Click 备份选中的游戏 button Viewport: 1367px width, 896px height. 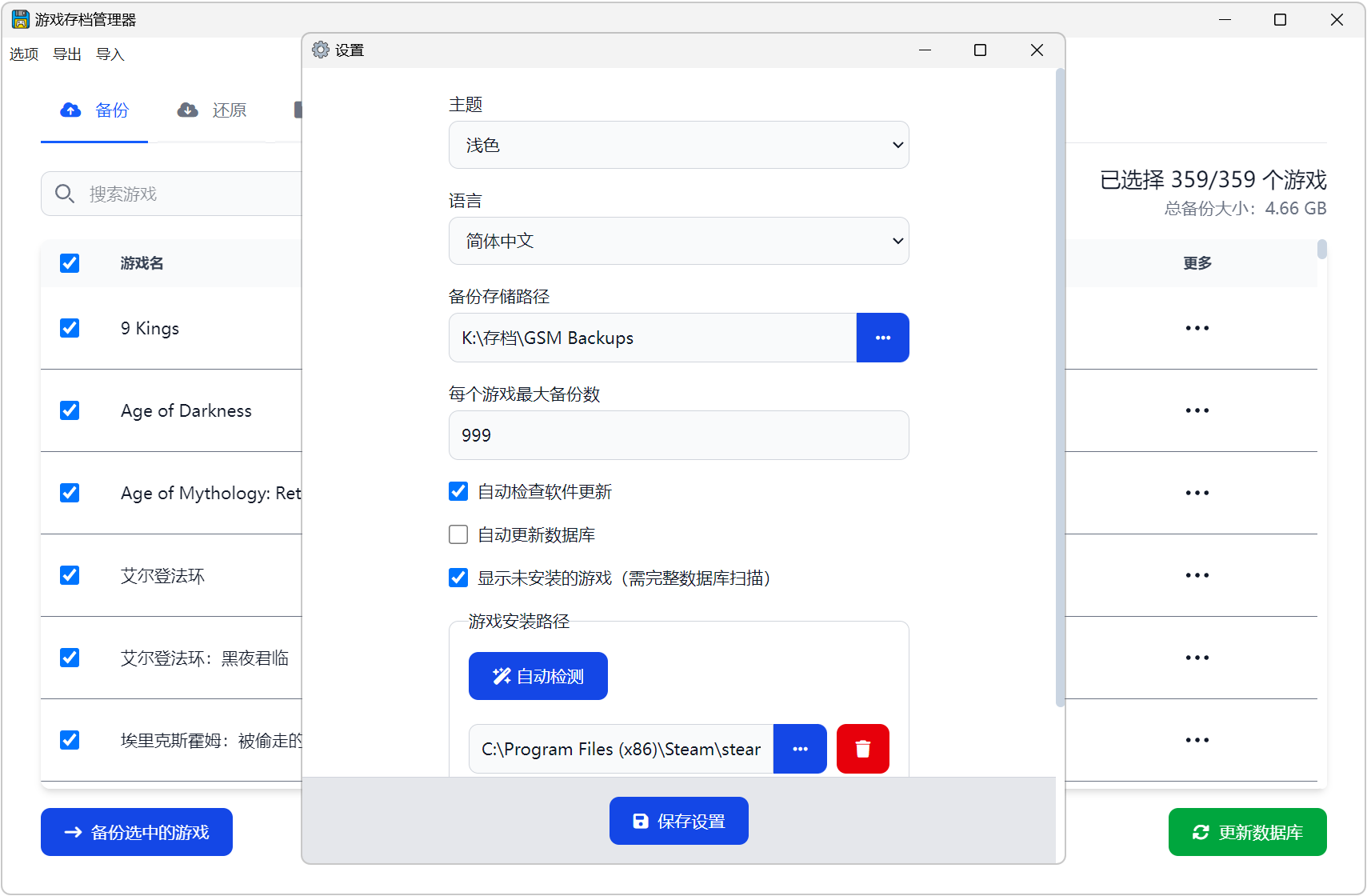137,832
